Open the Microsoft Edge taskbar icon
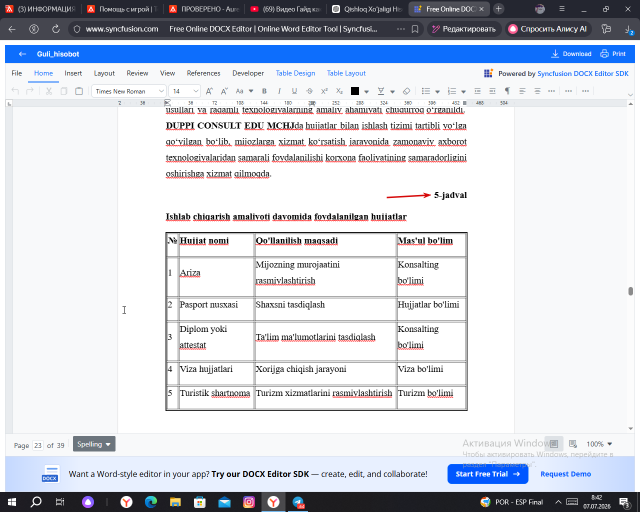Screen dimensions: 640x512 tap(151, 502)
